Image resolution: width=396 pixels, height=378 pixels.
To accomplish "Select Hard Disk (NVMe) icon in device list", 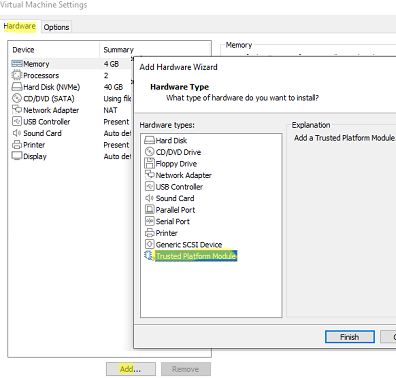I will [x=17, y=87].
